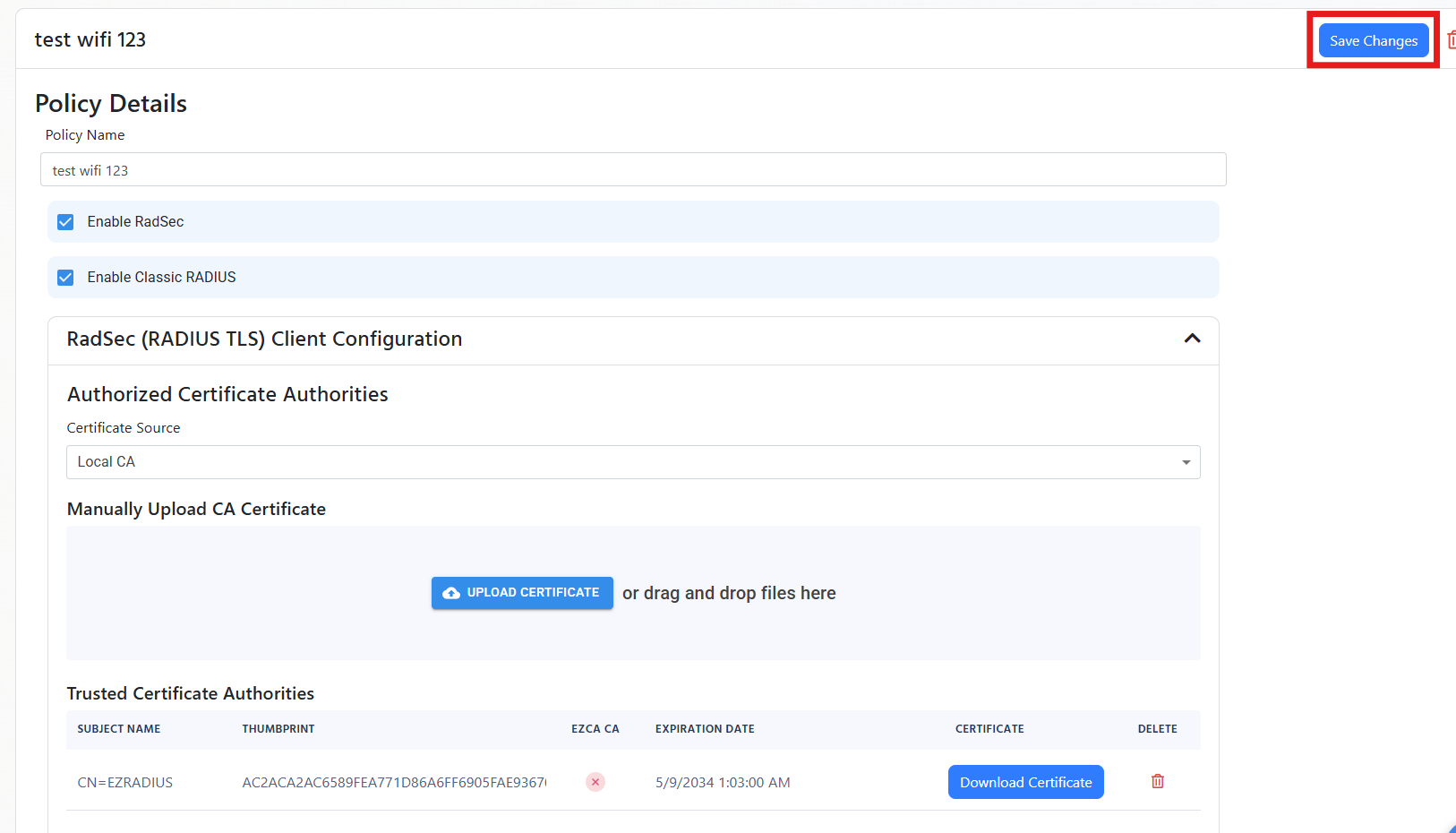Viewport: 1456px width, 833px height.
Task: Click the RadSec (RADIUS TLS) Client Configuration heading
Action: click(264, 339)
